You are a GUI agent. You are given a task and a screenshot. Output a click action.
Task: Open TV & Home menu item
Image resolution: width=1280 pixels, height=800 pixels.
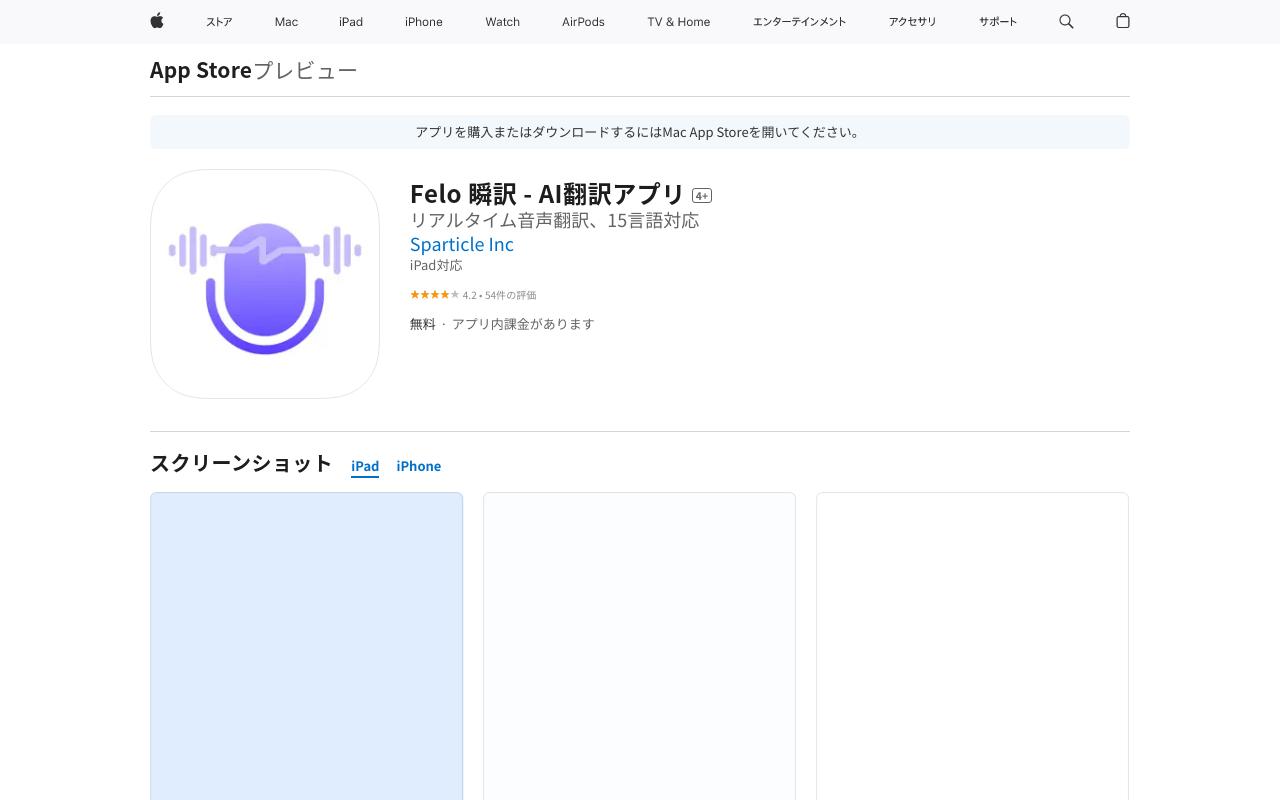tap(679, 22)
